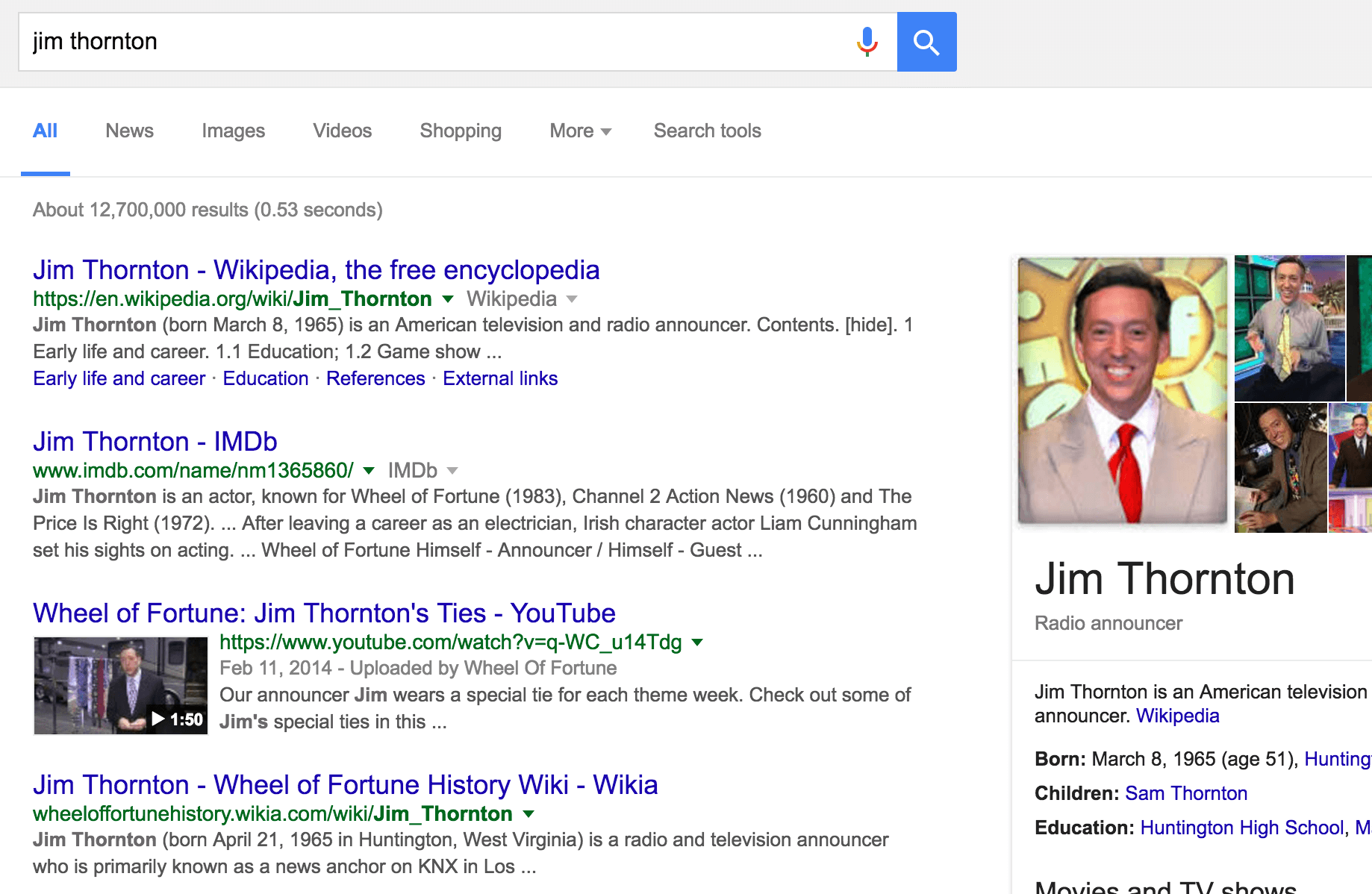Click Radio announcer subtitle in knowledge panel

(1108, 623)
